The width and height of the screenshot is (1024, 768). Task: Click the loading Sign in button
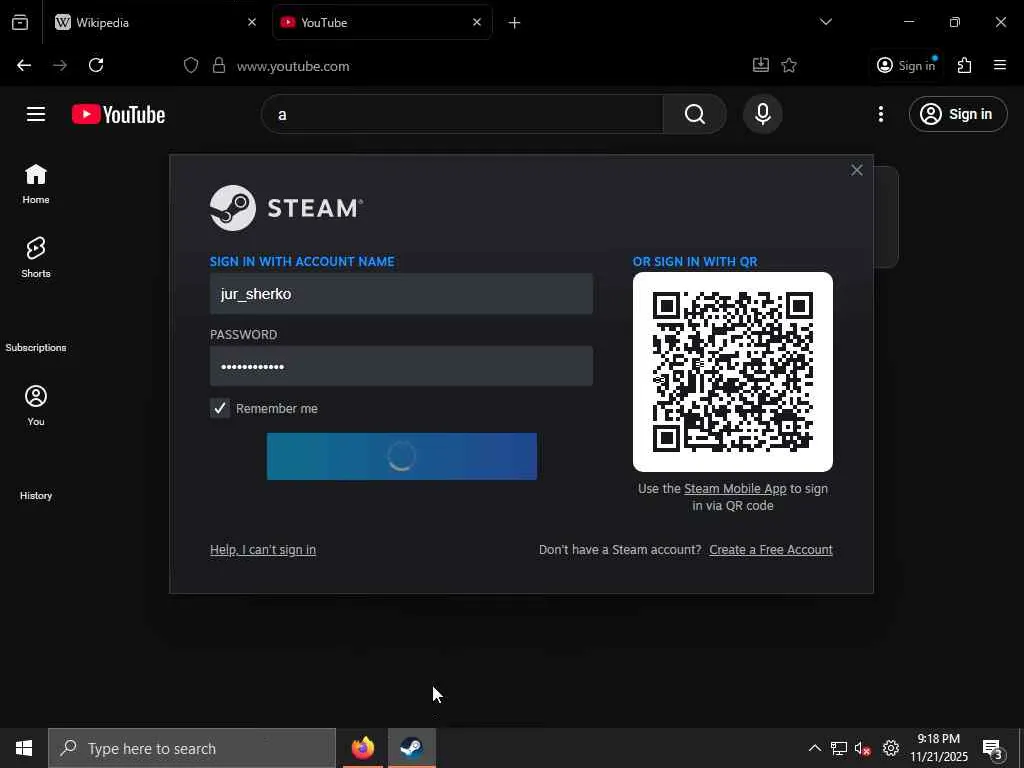[x=402, y=456]
